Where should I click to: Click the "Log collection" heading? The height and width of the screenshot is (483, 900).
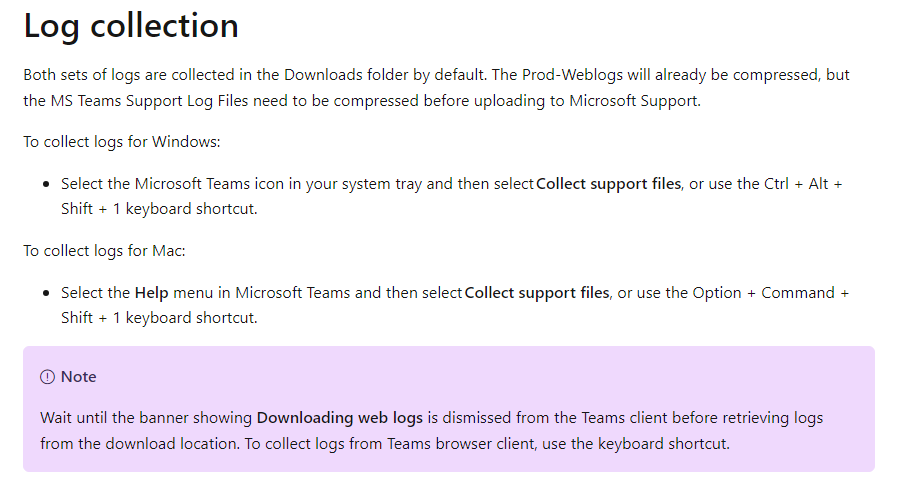131,26
